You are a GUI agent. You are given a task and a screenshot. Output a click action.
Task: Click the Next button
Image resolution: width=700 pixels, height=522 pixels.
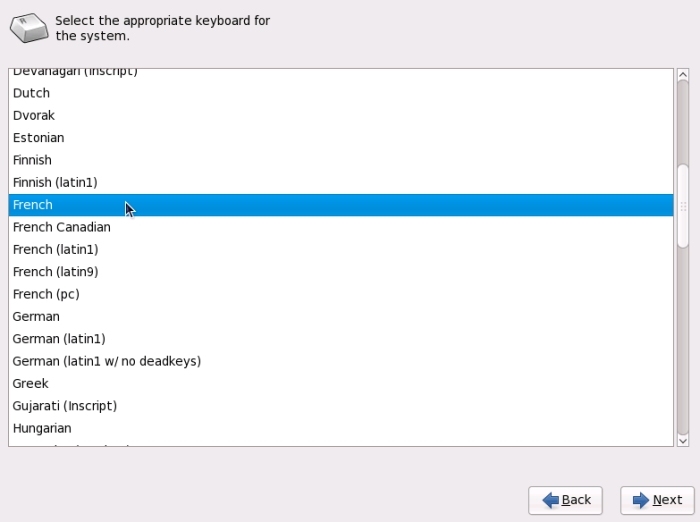coord(657,500)
